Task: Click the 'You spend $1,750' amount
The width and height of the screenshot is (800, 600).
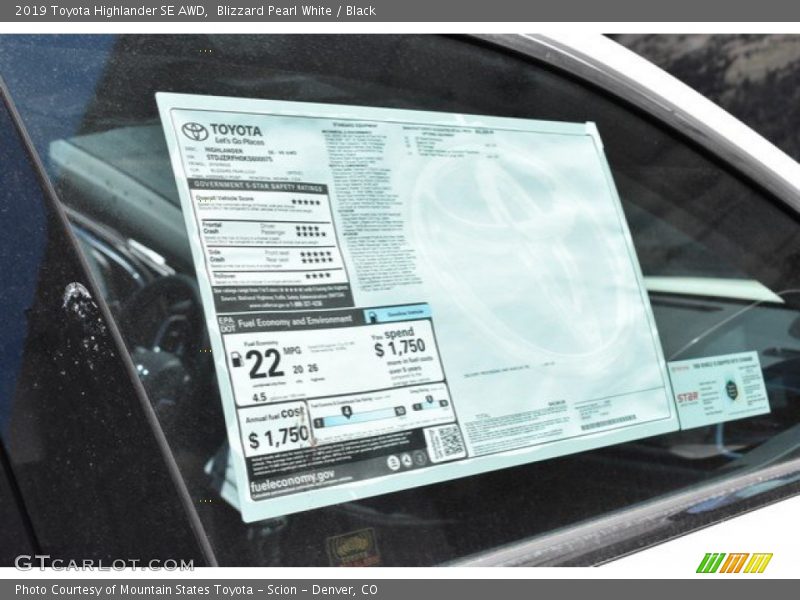Action: pyautogui.click(x=399, y=348)
